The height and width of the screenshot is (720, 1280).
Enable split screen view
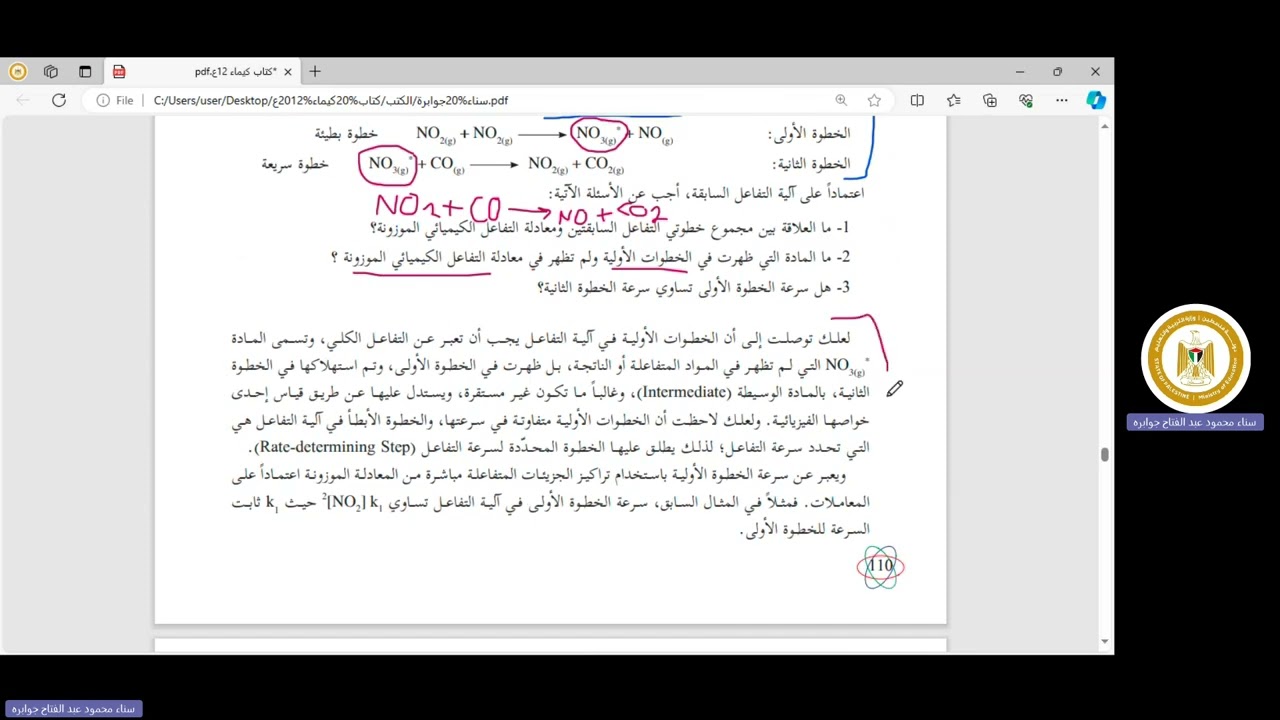(917, 100)
